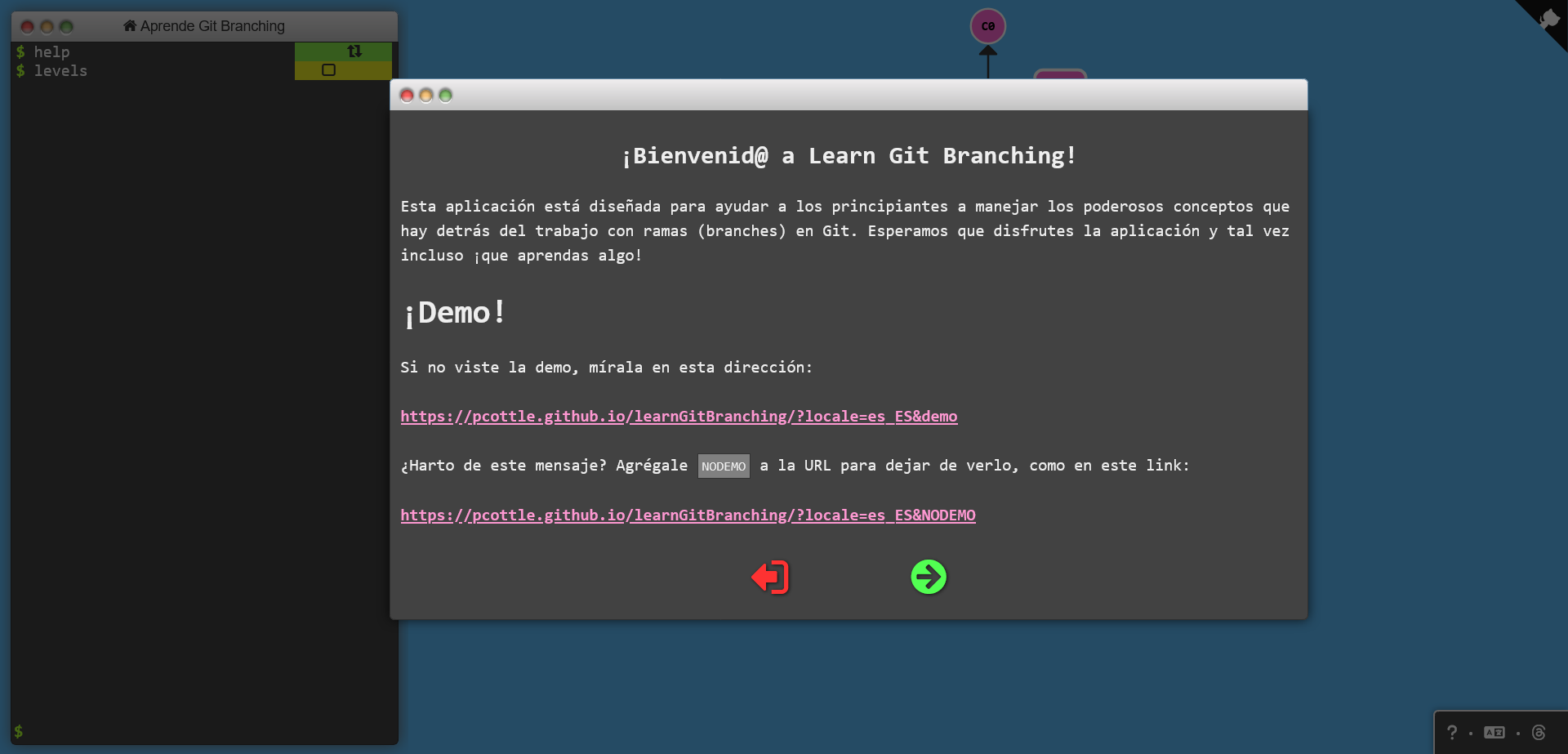
Task: Click the home icon next to Aprende Git Branching
Action: pos(129,25)
